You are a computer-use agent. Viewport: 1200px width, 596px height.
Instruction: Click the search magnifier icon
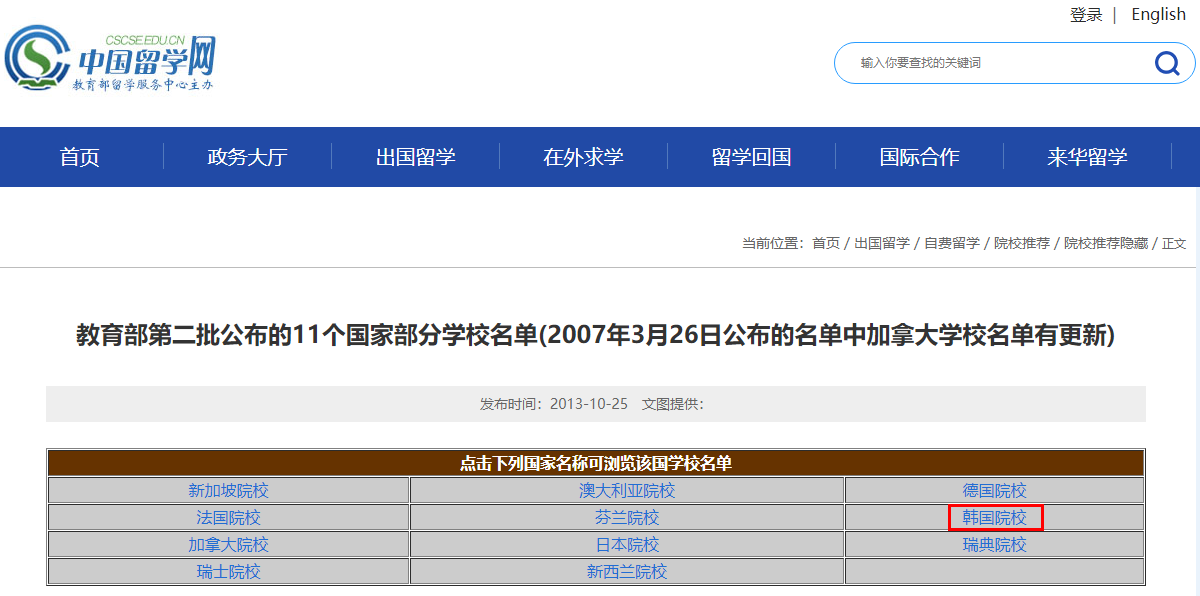pyautogui.click(x=1166, y=63)
